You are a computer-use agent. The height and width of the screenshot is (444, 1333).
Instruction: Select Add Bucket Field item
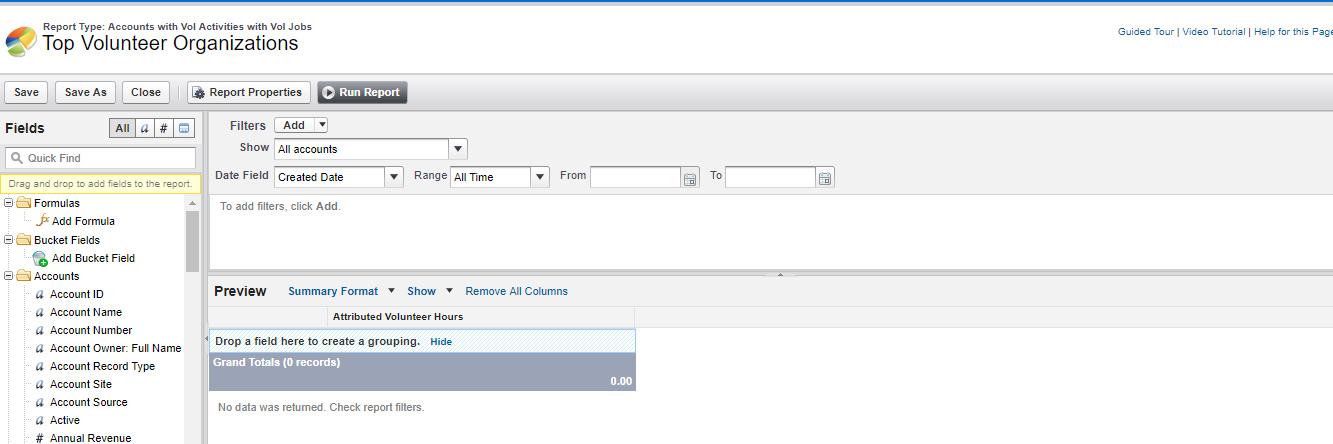coord(93,258)
